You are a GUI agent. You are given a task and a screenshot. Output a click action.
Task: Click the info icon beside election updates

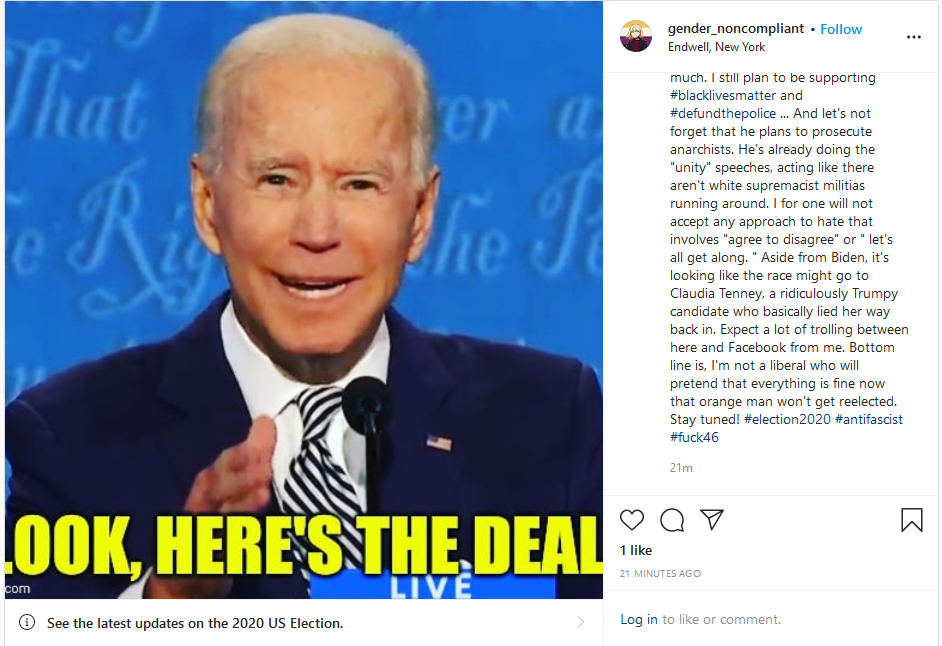tap(27, 623)
